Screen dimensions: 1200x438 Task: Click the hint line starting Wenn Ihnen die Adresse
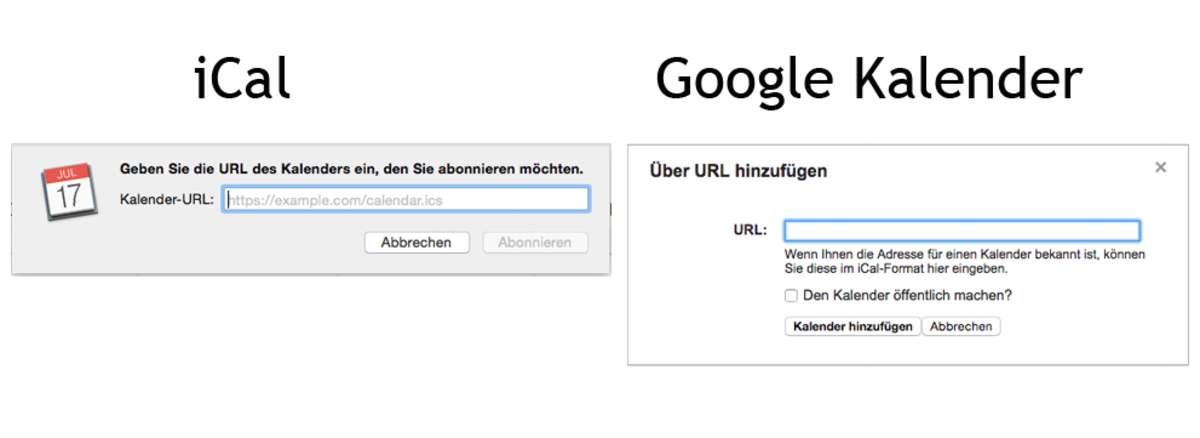964,255
